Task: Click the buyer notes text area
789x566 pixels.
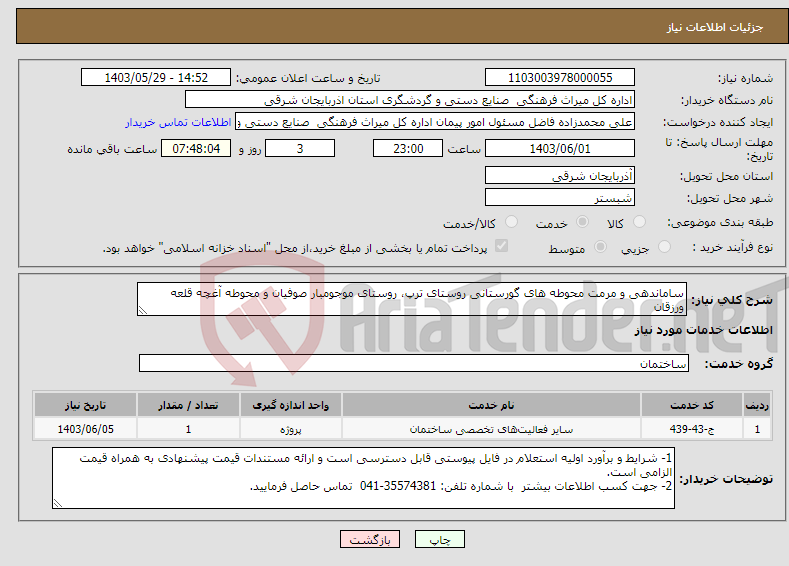Action: point(363,478)
